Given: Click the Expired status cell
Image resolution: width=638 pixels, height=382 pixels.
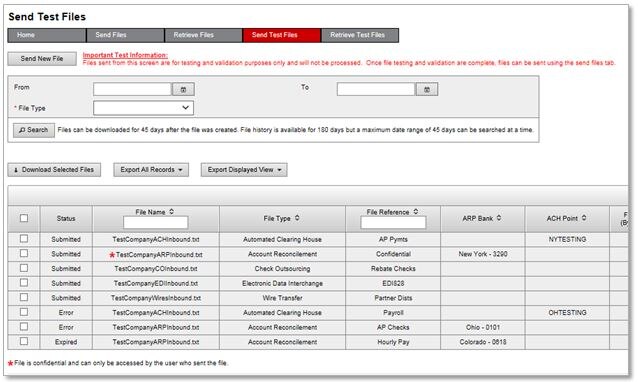Looking at the screenshot, I should click(66, 342).
